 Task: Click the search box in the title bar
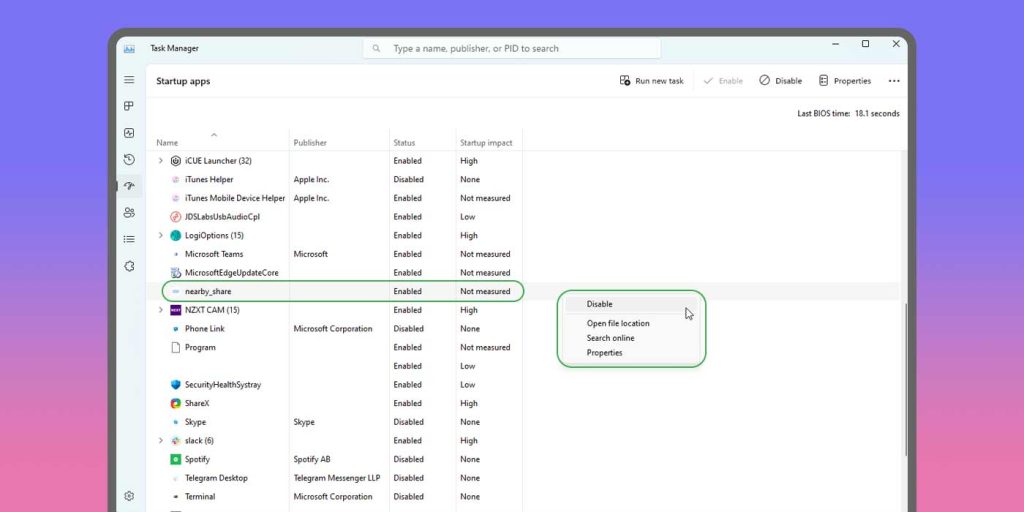512,48
